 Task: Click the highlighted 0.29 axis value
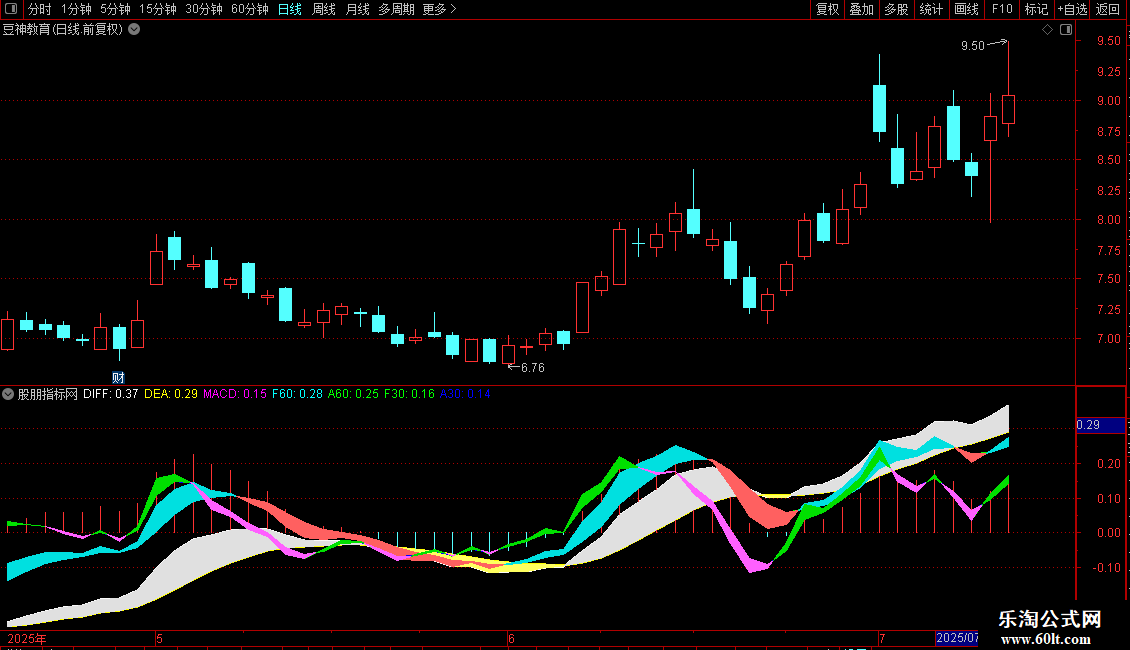pyautogui.click(x=1100, y=425)
